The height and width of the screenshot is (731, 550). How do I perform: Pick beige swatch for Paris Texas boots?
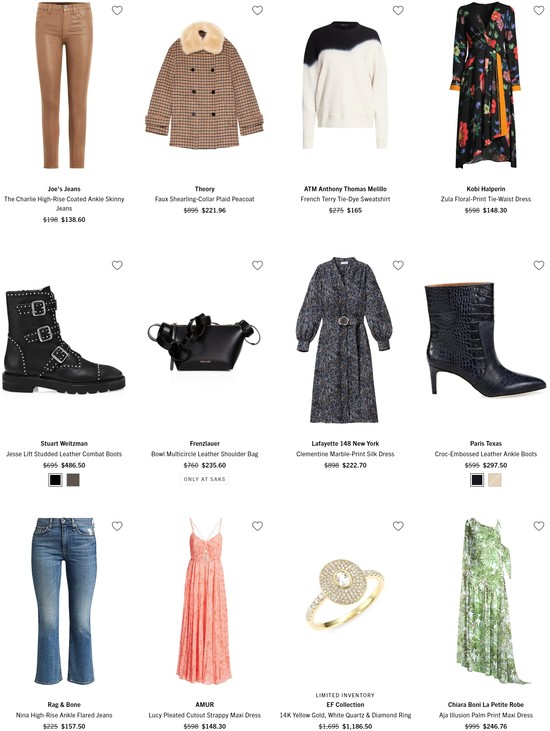(495, 480)
